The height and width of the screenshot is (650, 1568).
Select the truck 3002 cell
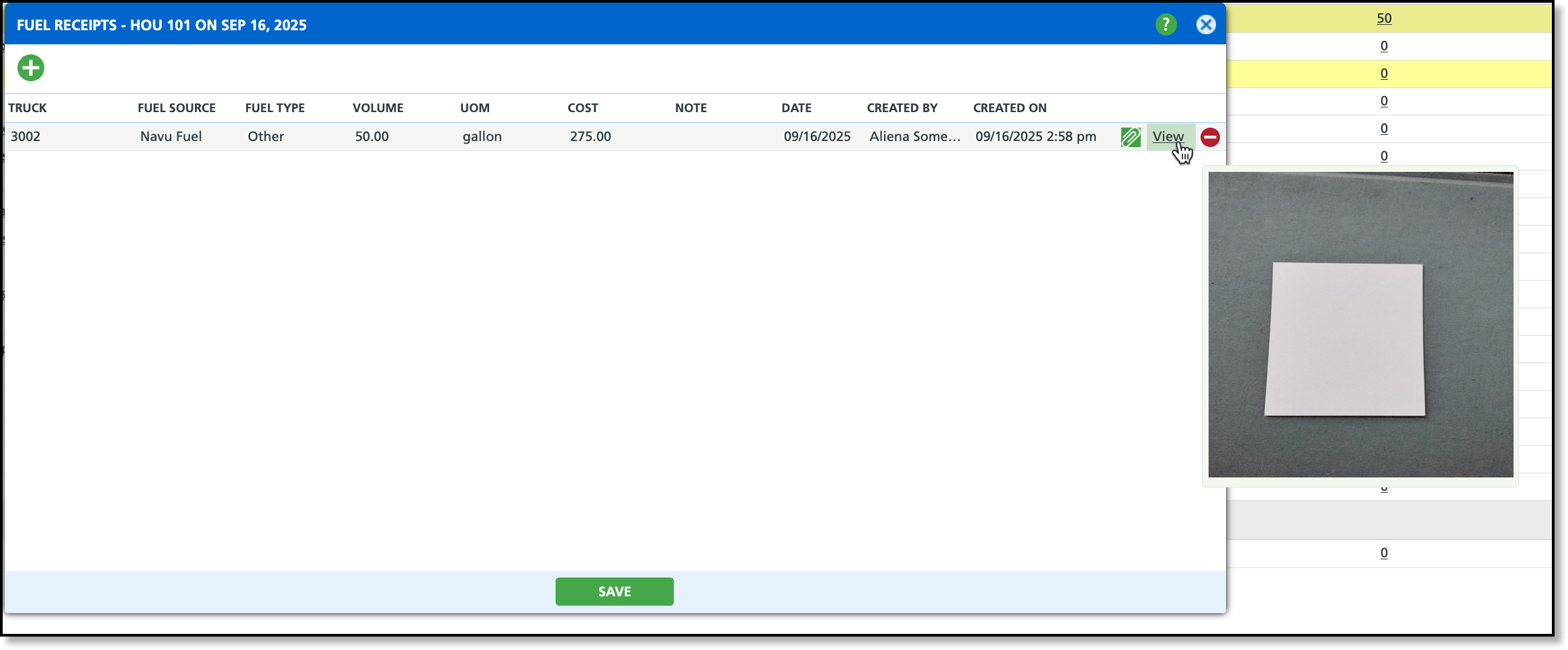(x=26, y=136)
